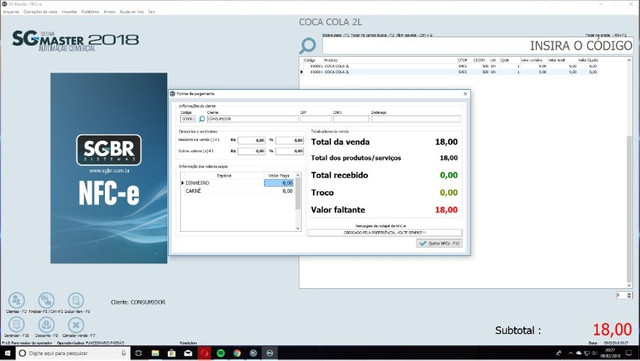Click the NFC-e footer message field
The width and height of the screenshot is (640, 361).
(385, 232)
